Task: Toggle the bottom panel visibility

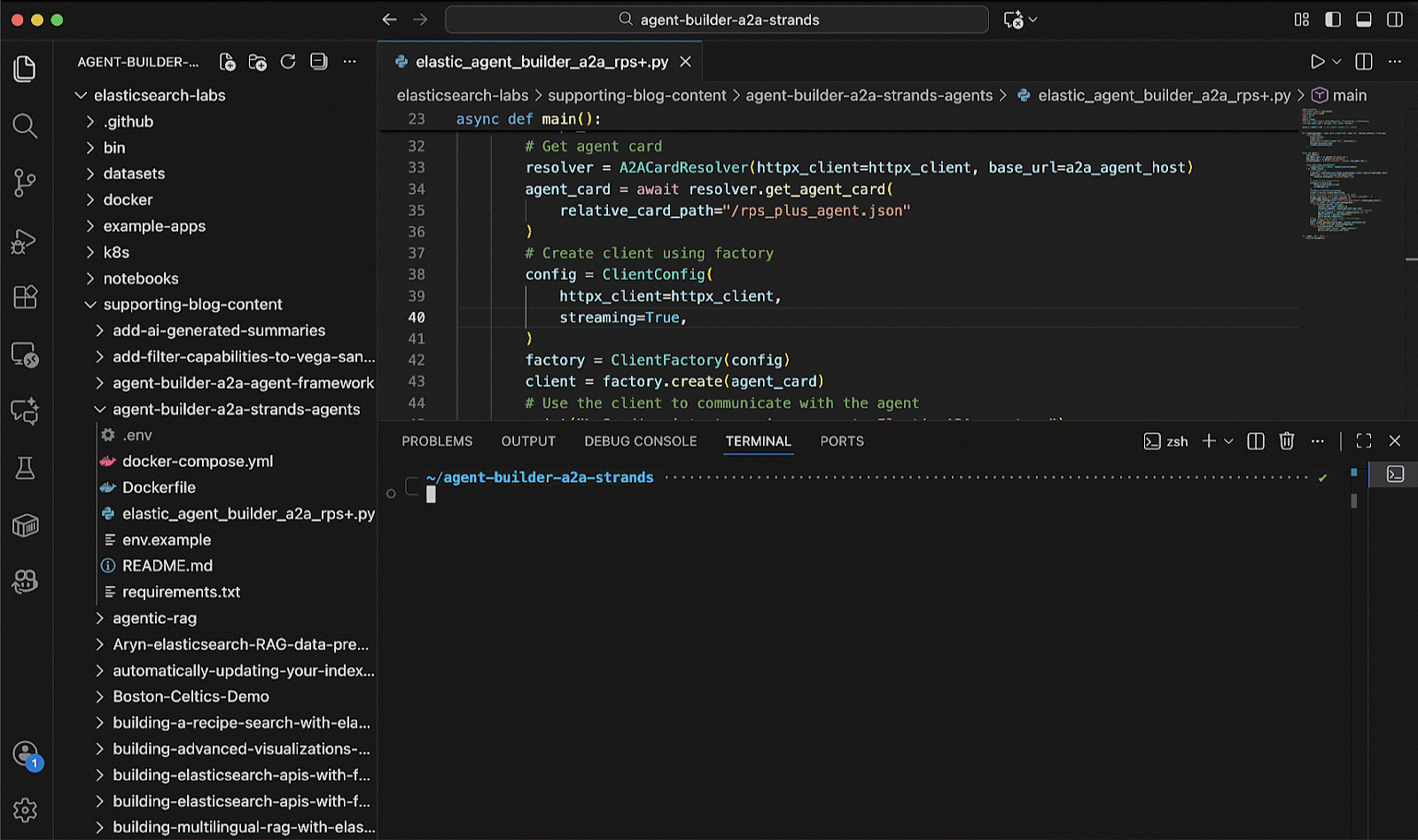Action: click(1364, 19)
